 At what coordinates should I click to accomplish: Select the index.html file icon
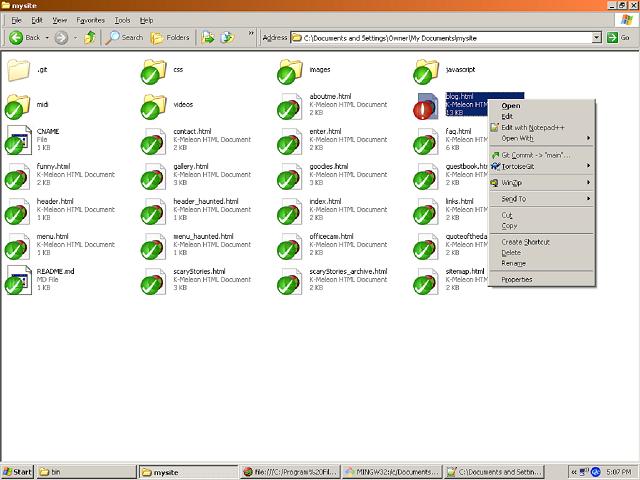[291, 209]
